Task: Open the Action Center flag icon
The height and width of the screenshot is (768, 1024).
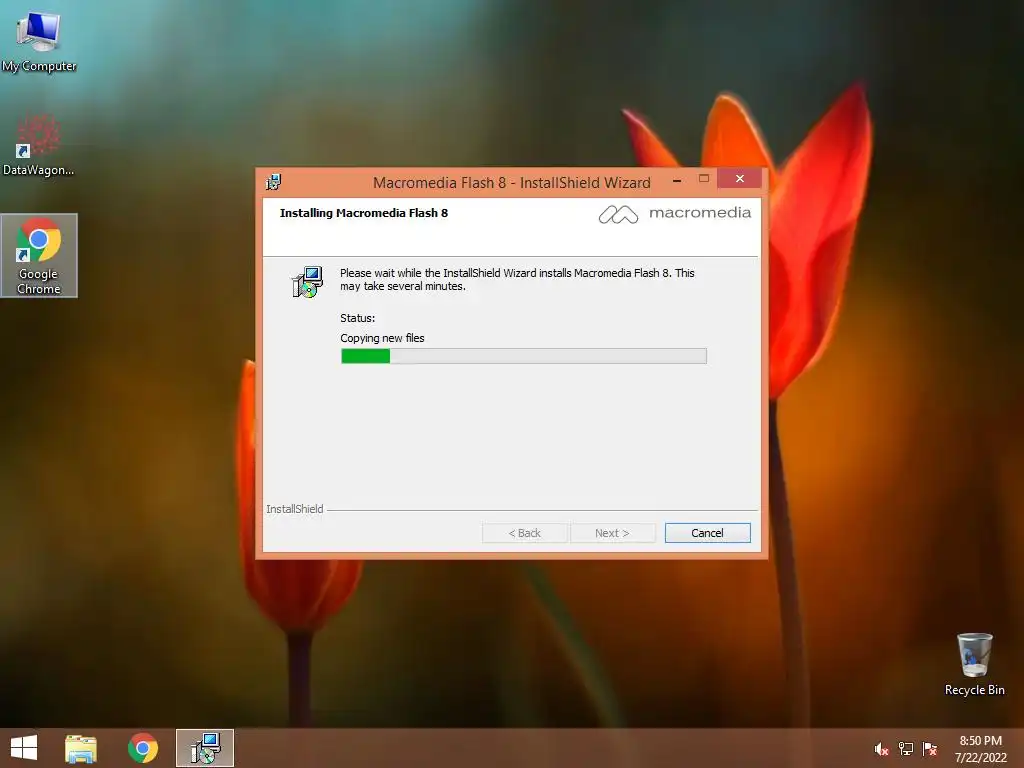Action: click(929, 749)
